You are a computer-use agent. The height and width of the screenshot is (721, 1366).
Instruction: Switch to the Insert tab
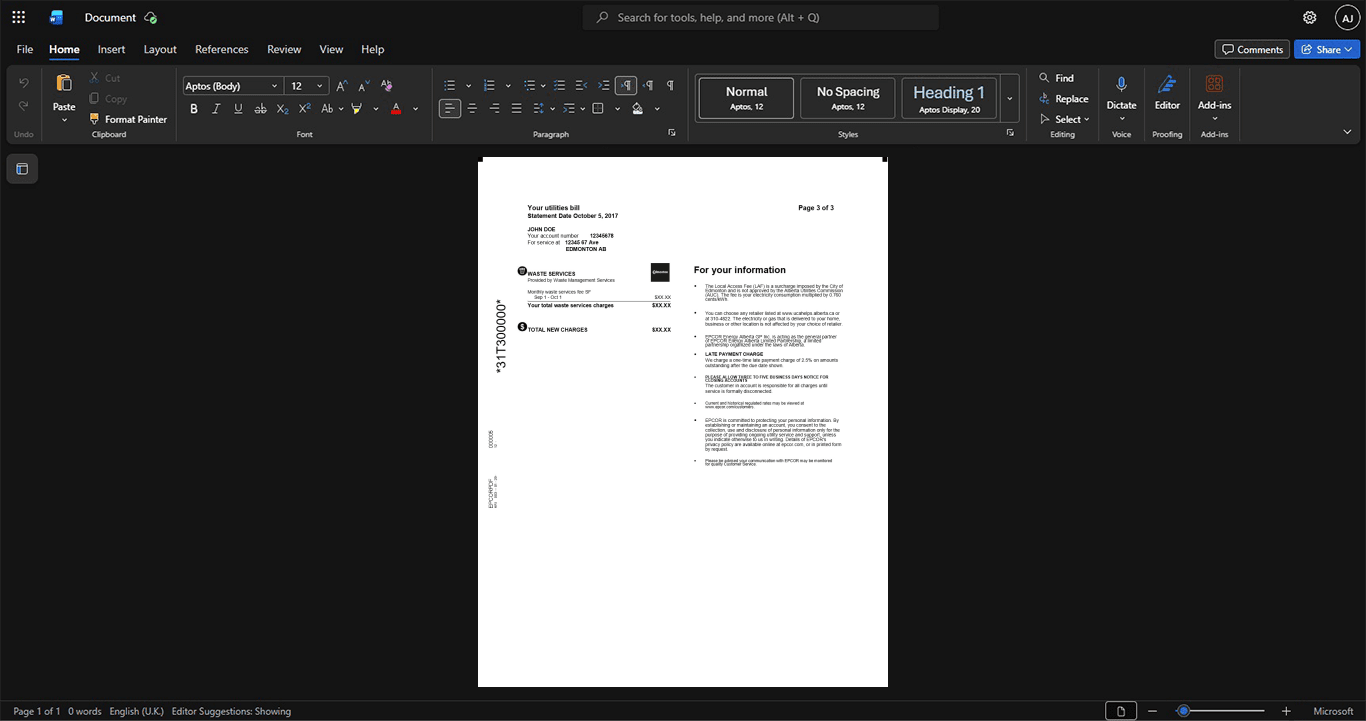pos(111,49)
